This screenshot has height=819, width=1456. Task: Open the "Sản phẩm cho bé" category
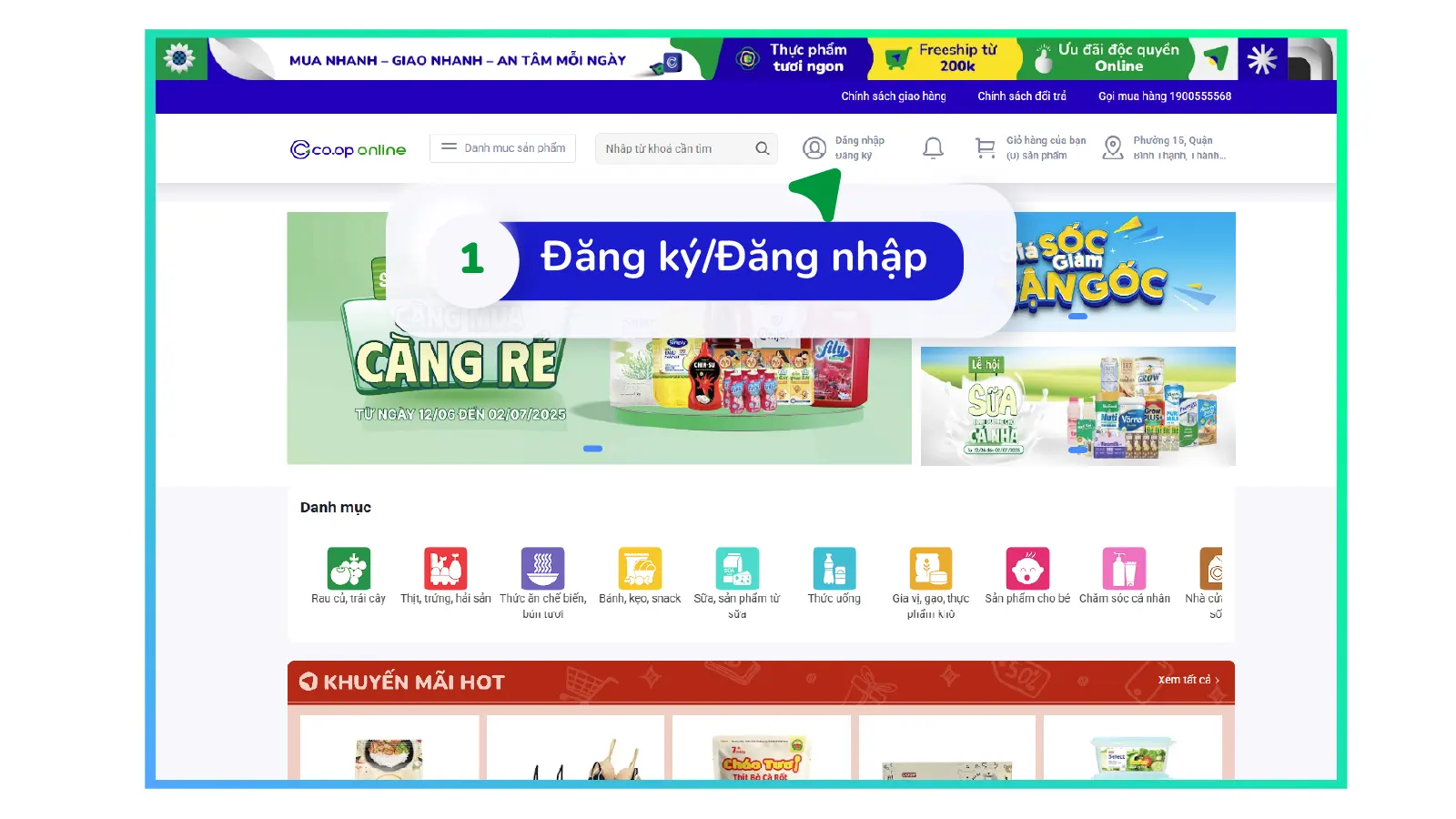[1027, 569]
